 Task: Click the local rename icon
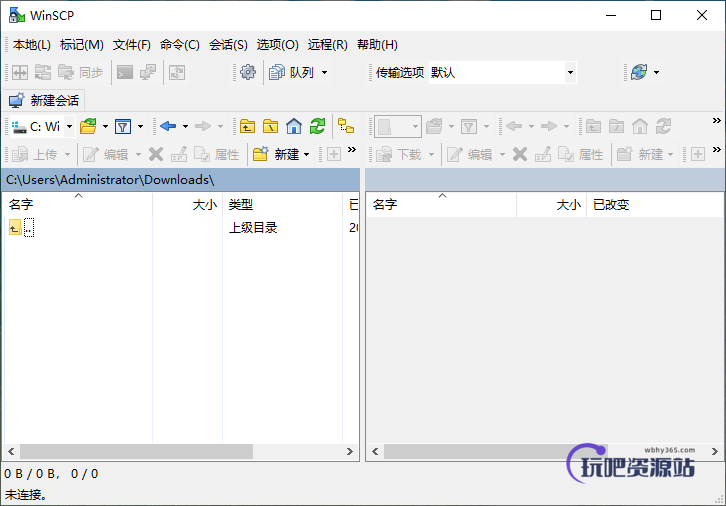point(179,154)
